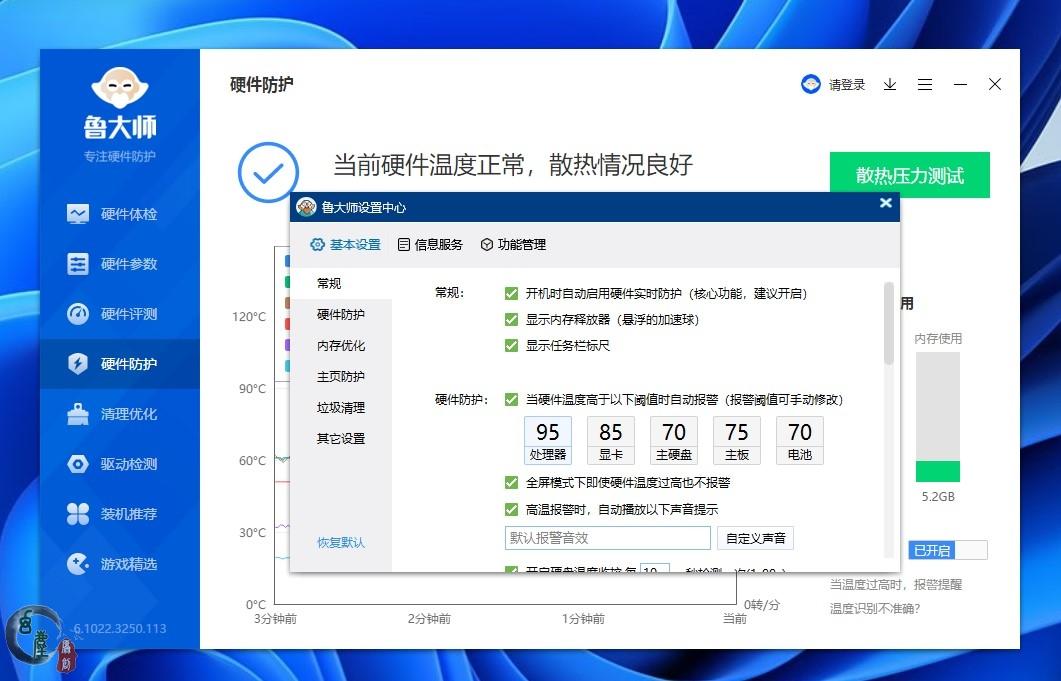Edit the 电池 threshold value 70
The width and height of the screenshot is (1061, 681).
(799, 432)
